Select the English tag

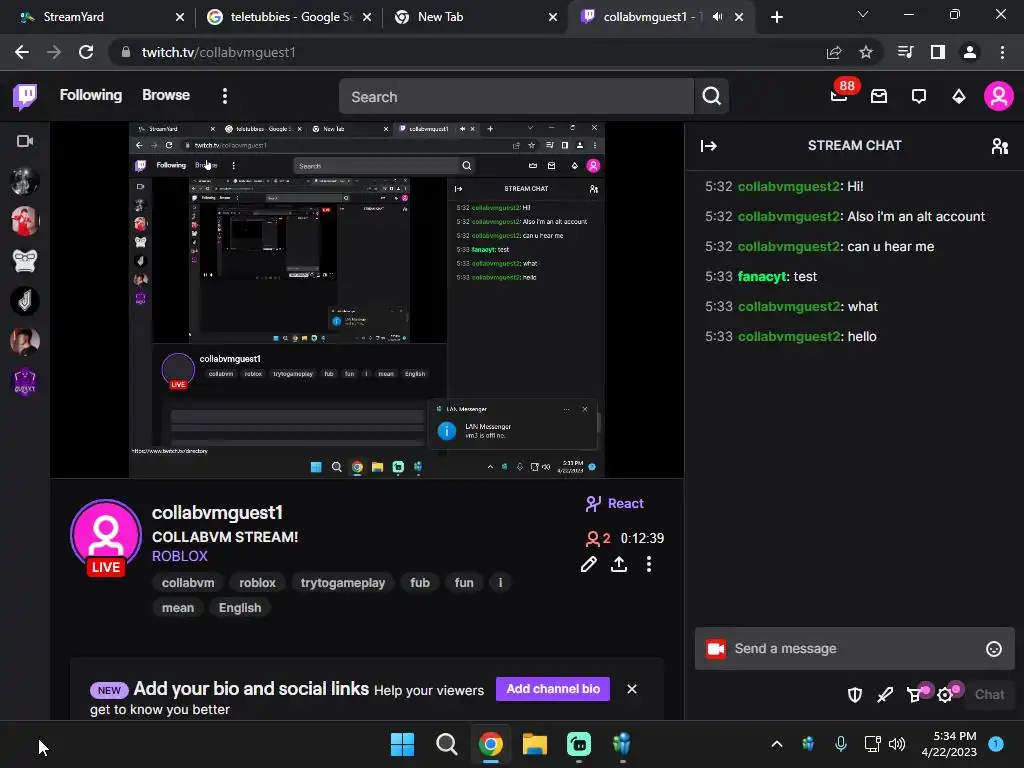click(240, 608)
